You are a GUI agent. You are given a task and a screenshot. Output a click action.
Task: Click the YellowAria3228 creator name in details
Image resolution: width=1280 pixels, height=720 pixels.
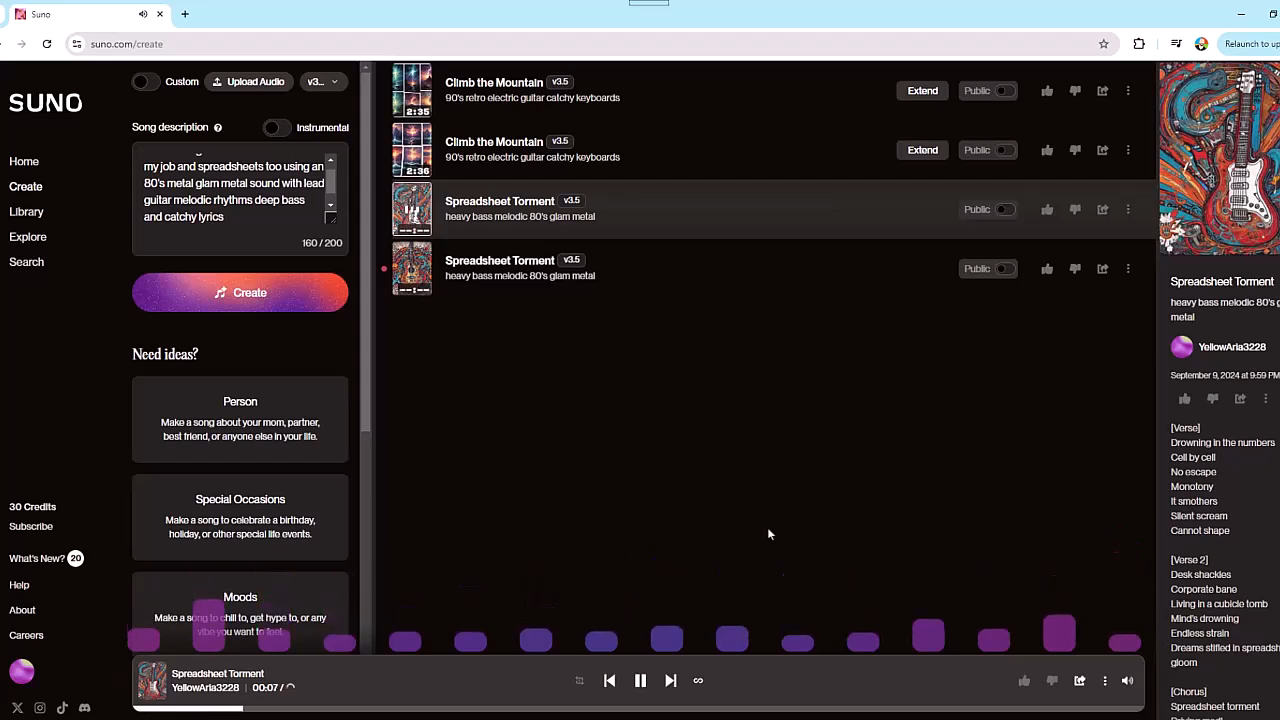pyautogui.click(x=1232, y=347)
